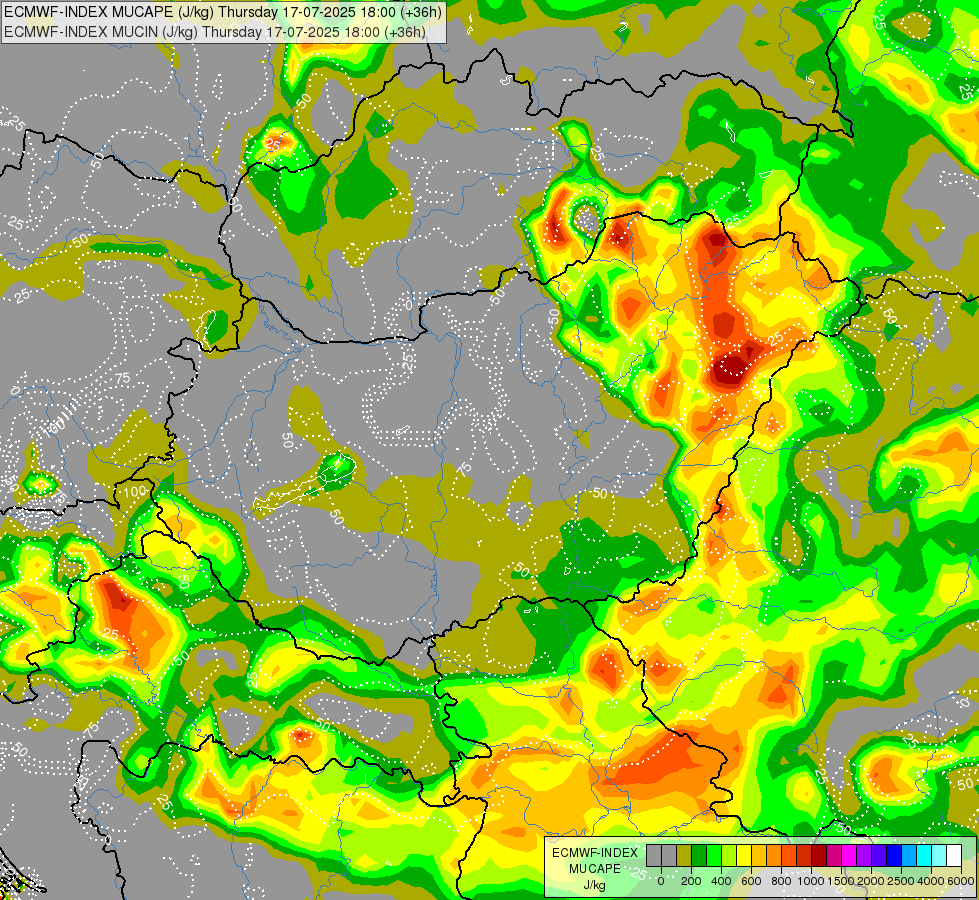Viewport: 979px width, 900px height.
Task: Click the dark red legend swatch
Action: tap(819, 855)
